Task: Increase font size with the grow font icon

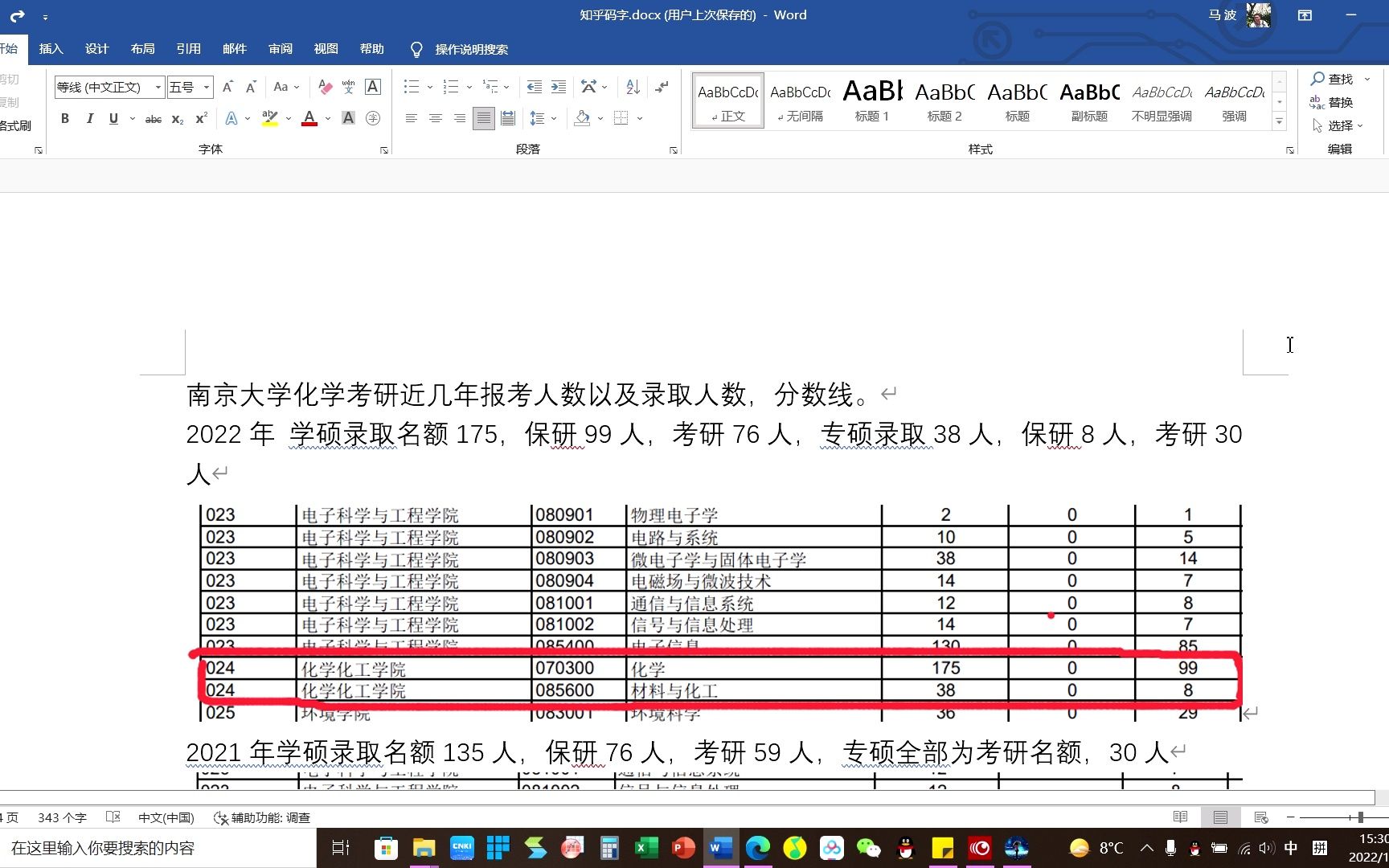Action: [227, 87]
